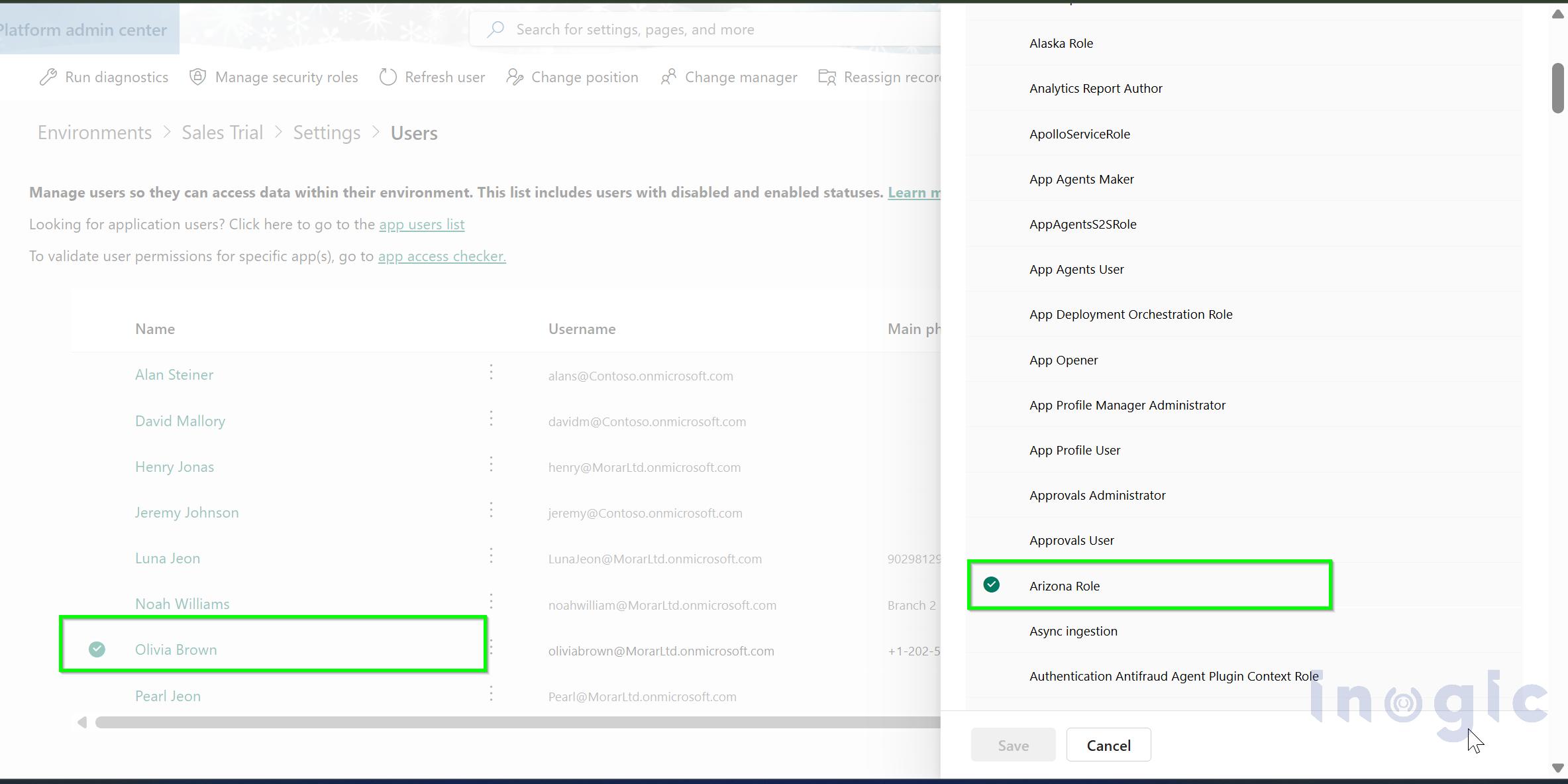Select App Deployment Orchestration Role
This screenshot has width=1568, height=784.
pyautogui.click(x=1243, y=314)
